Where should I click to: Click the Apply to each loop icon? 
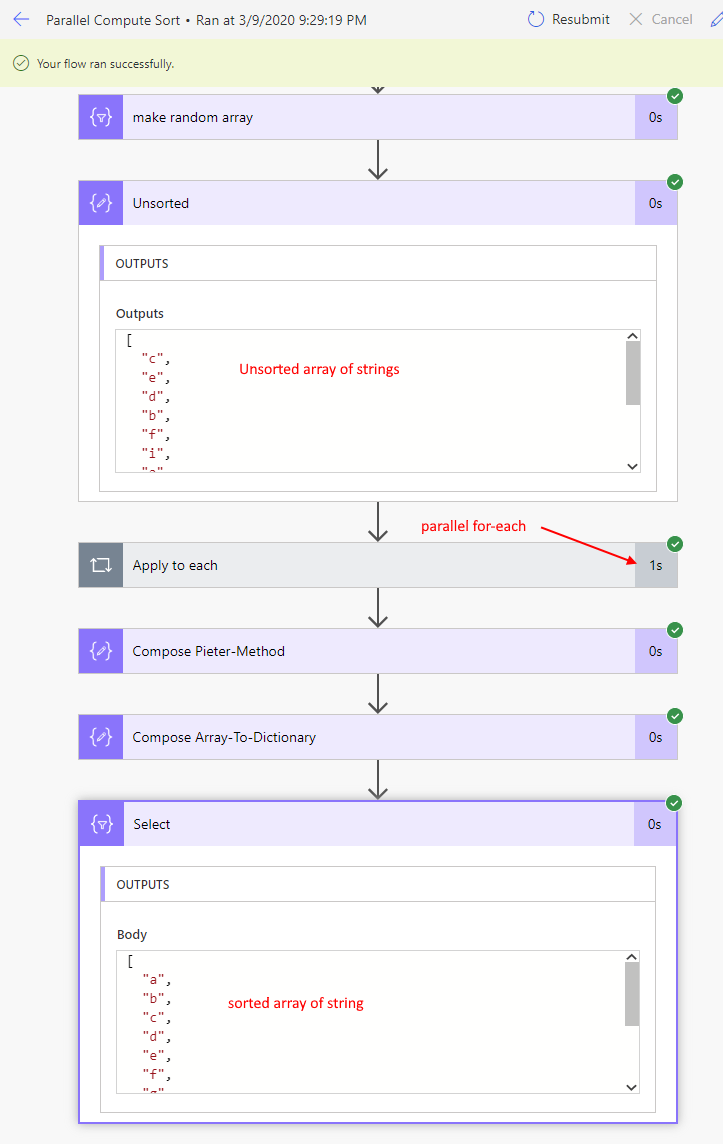pyautogui.click(x=100, y=565)
